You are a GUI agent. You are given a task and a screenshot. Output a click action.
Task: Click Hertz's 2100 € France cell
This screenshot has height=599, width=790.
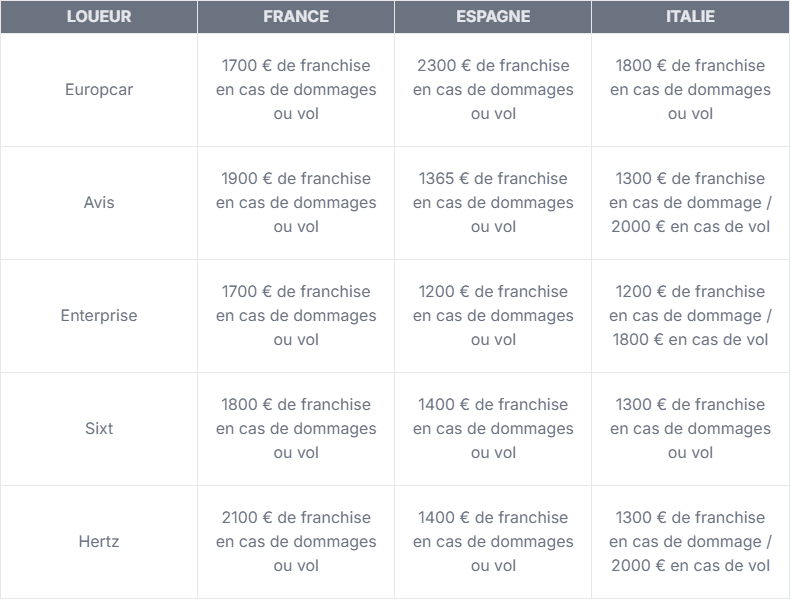pos(296,542)
